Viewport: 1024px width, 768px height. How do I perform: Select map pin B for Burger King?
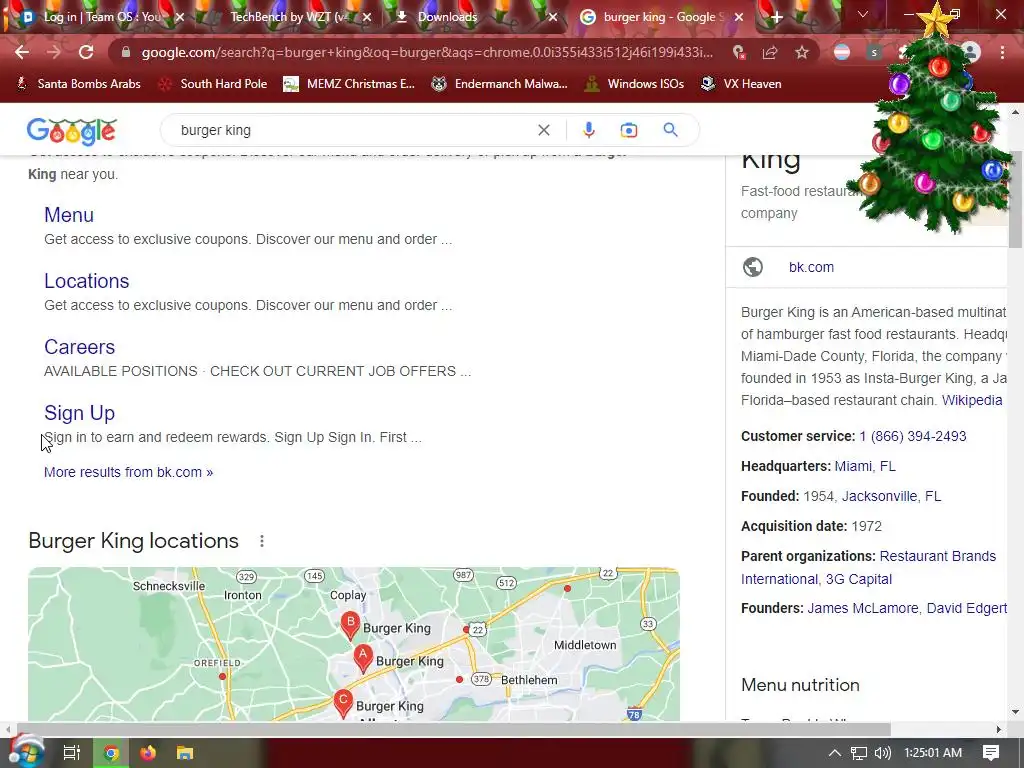click(x=350, y=626)
